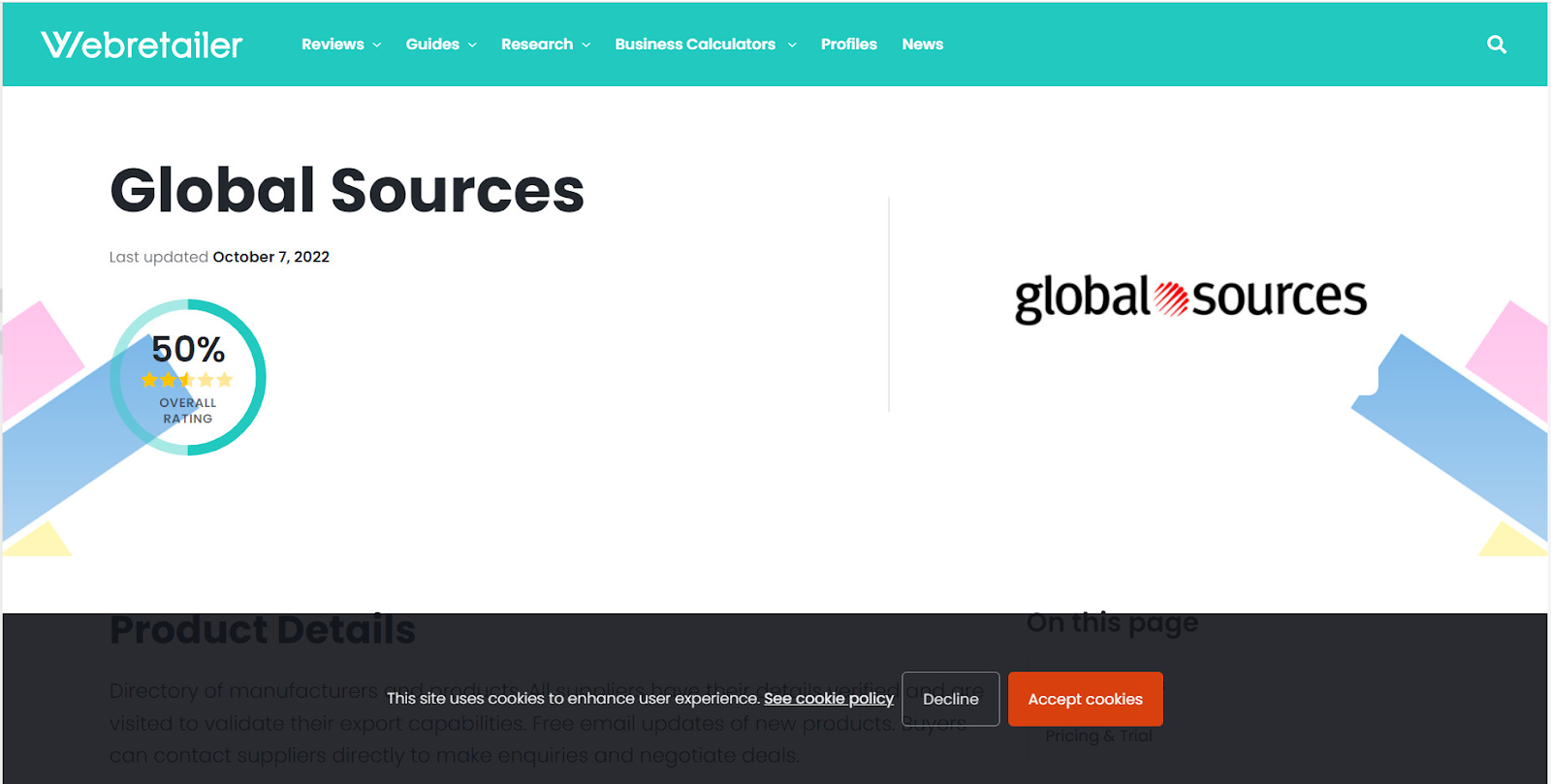Click the 50% overall rating circle
The width and height of the screenshot is (1551, 784).
(188, 377)
